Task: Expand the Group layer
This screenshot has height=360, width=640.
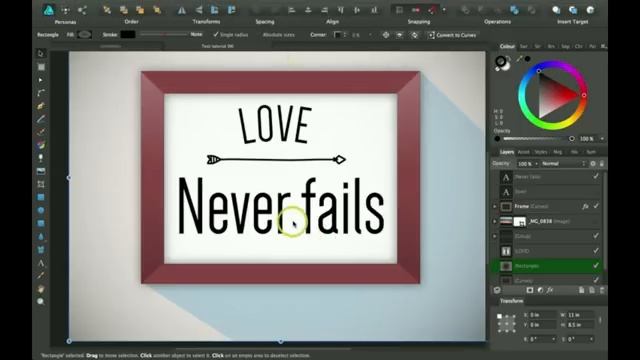Action: point(495,236)
